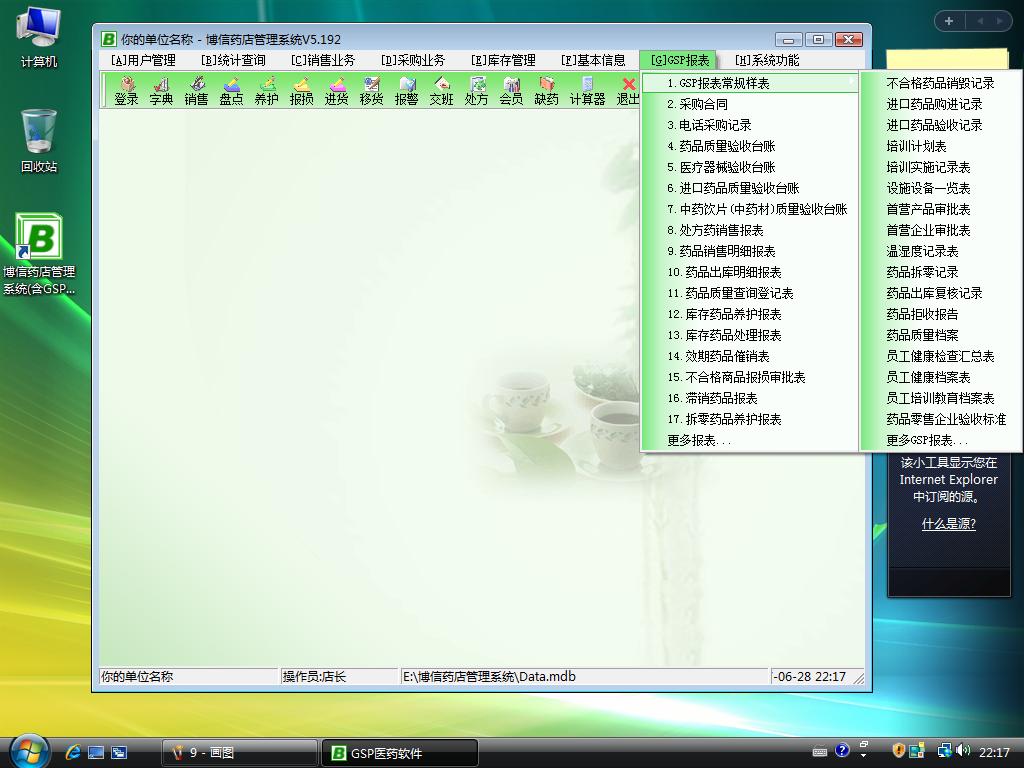The height and width of the screenshot is (768, 1024).
Task: Open the [A]用户管理 menu
Action: pyautogui.click(x=143, y=60)
